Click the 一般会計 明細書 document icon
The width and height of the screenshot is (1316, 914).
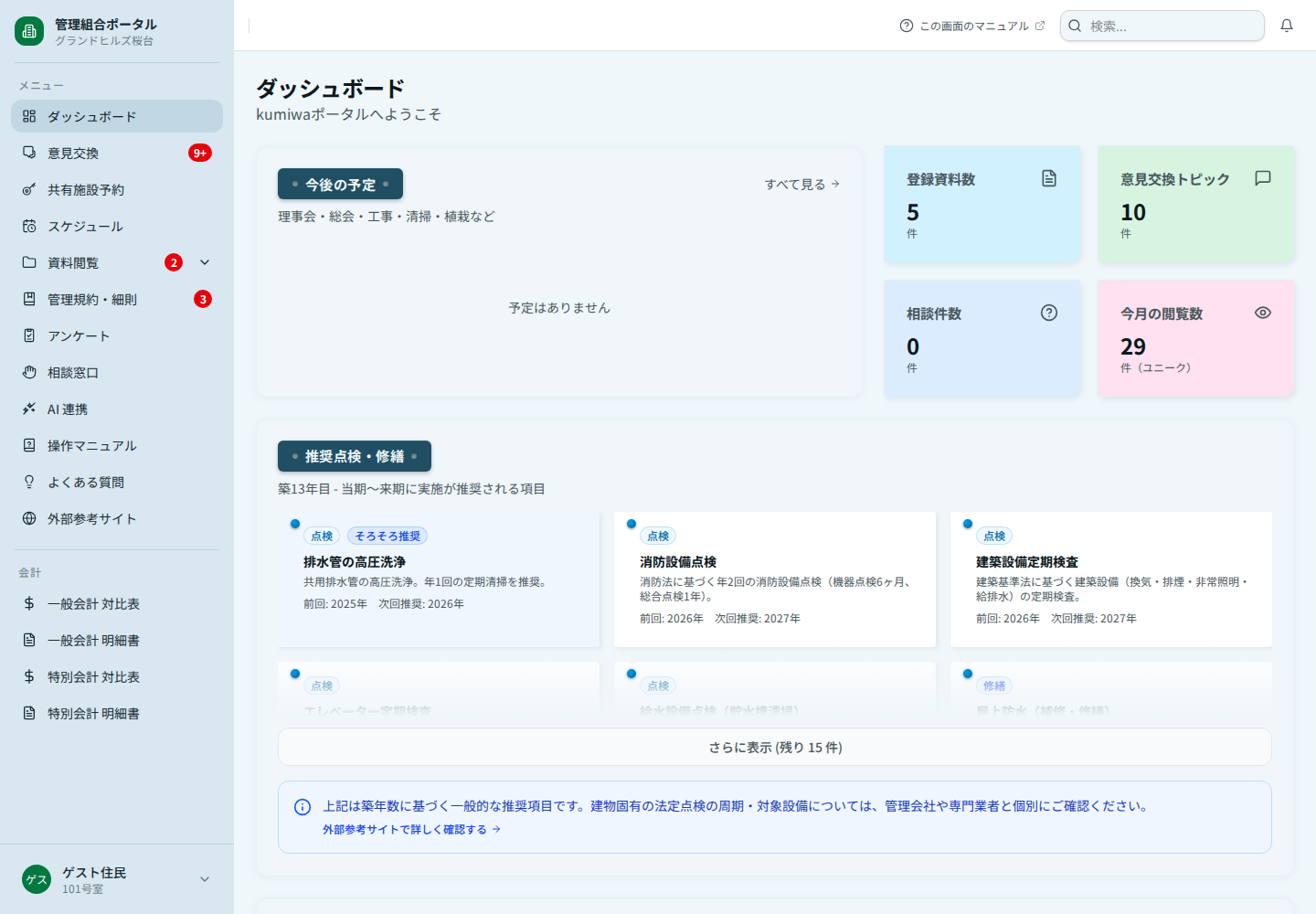click(29, 640)
